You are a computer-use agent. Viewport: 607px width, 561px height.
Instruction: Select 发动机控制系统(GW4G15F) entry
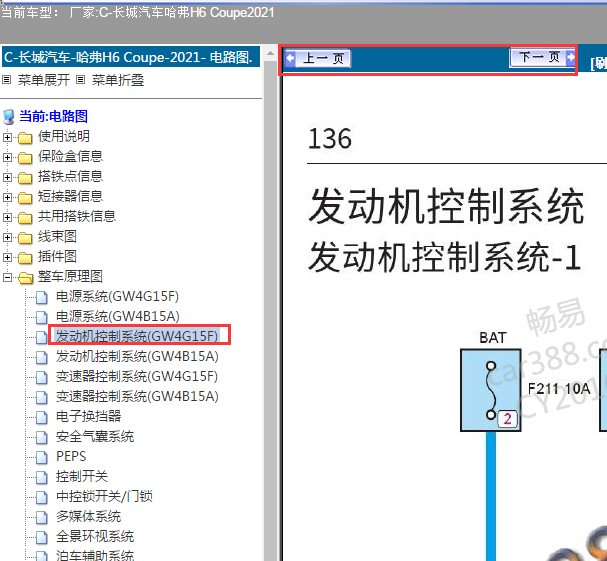[137, 336]
